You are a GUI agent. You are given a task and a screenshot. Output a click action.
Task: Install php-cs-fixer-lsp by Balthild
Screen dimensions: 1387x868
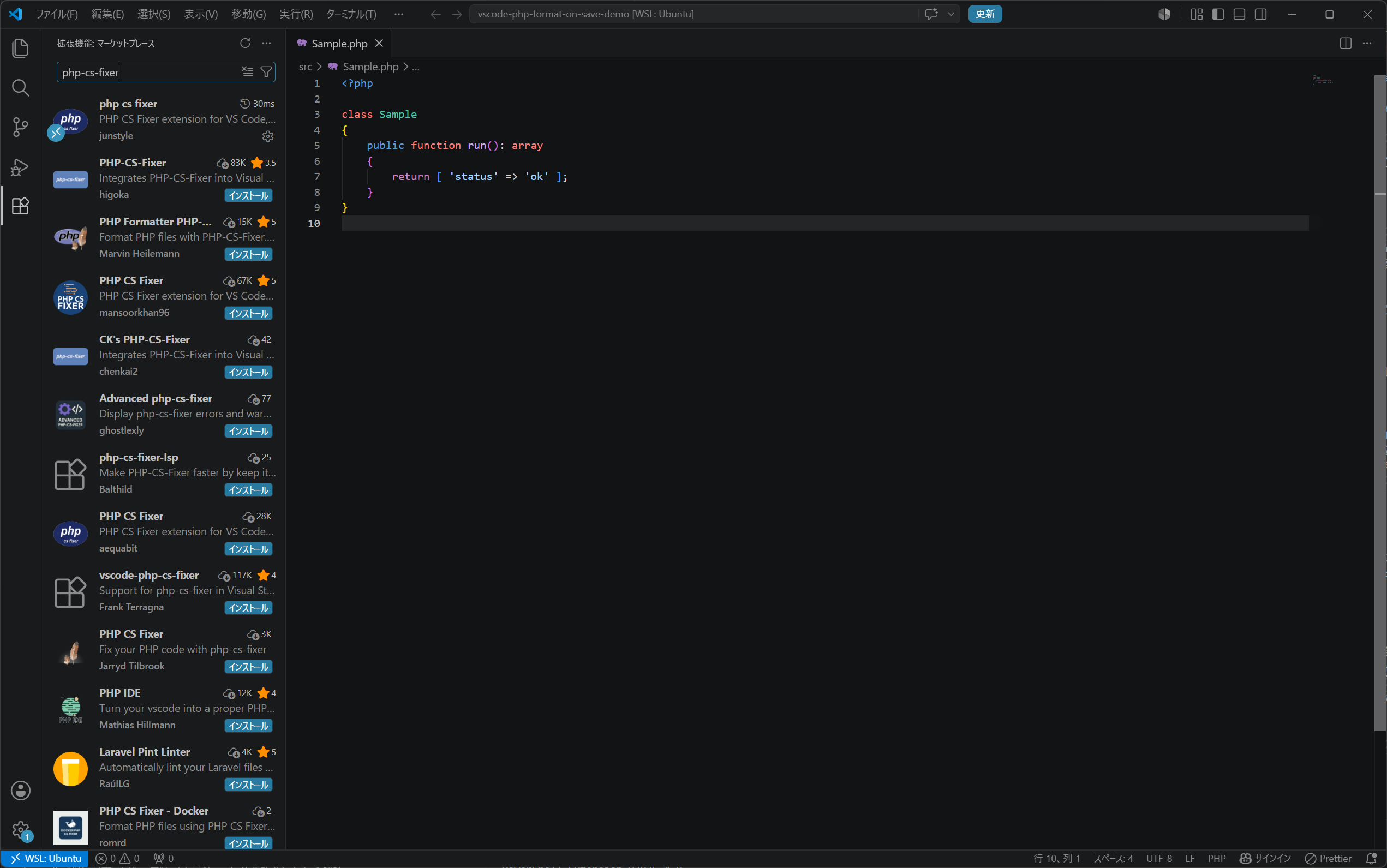[x=248, y=490]
